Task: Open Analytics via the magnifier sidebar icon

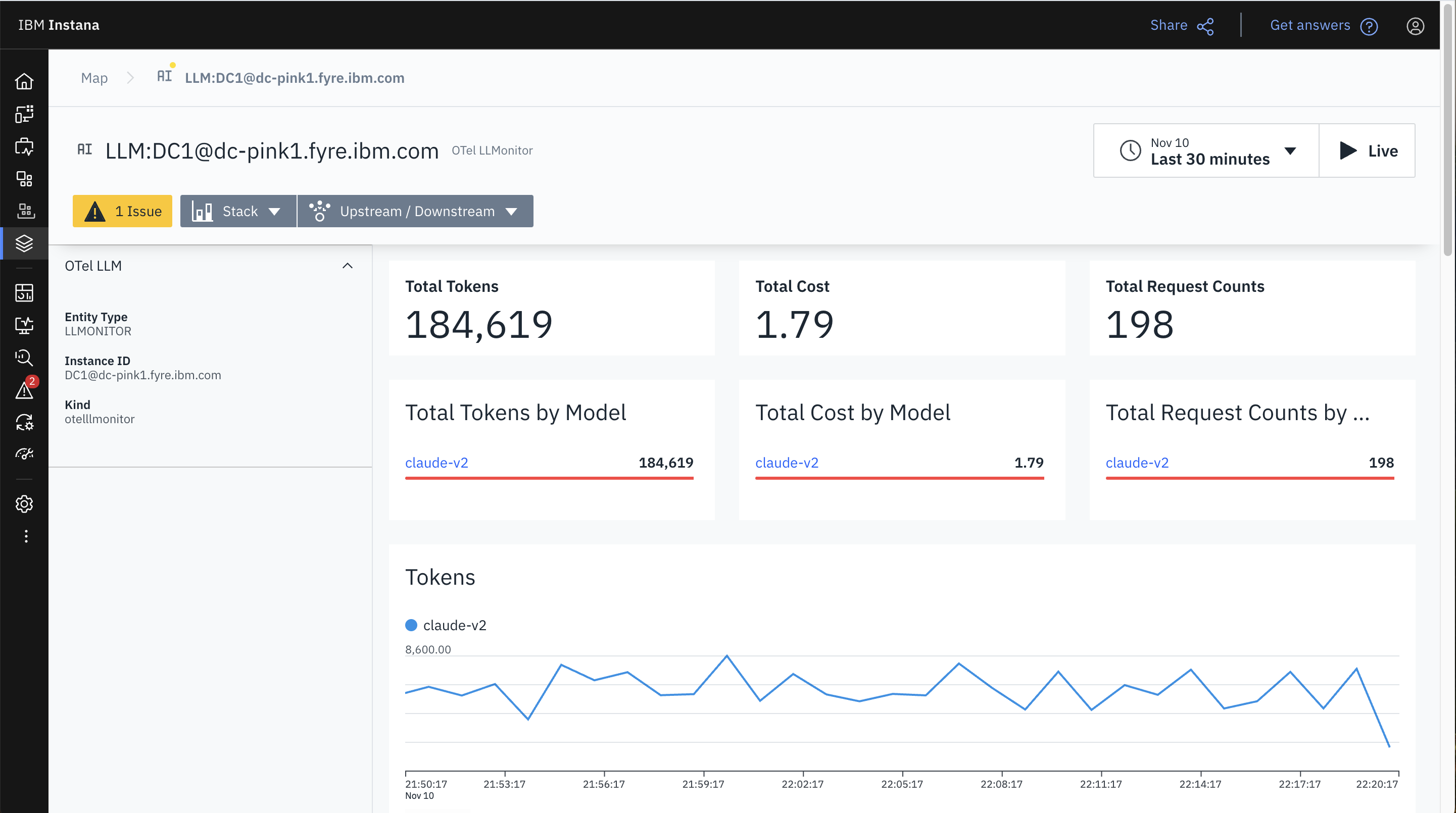Action: tap(25, 358)
